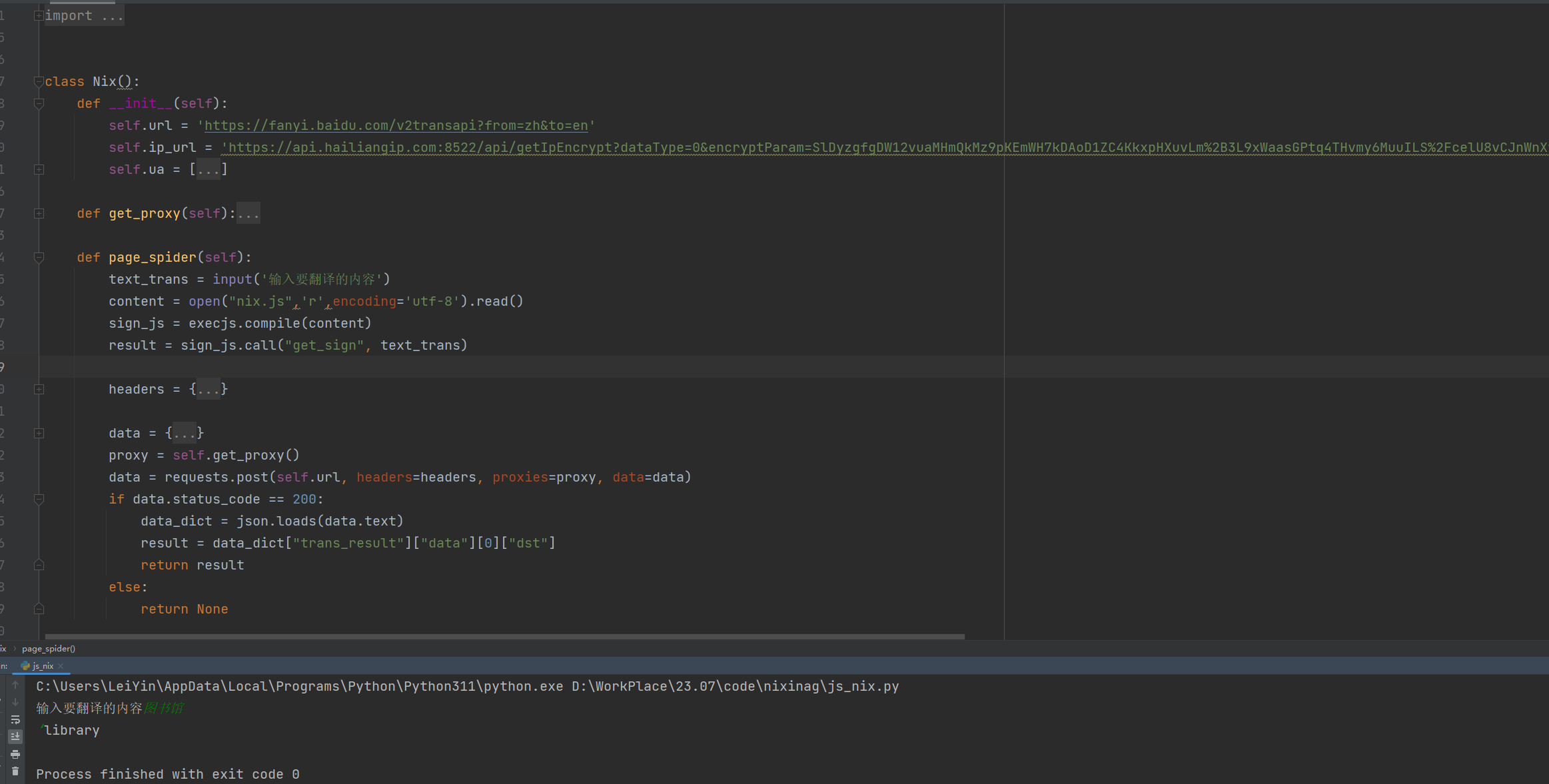Click 'return None' statement

tap(184, 609)
